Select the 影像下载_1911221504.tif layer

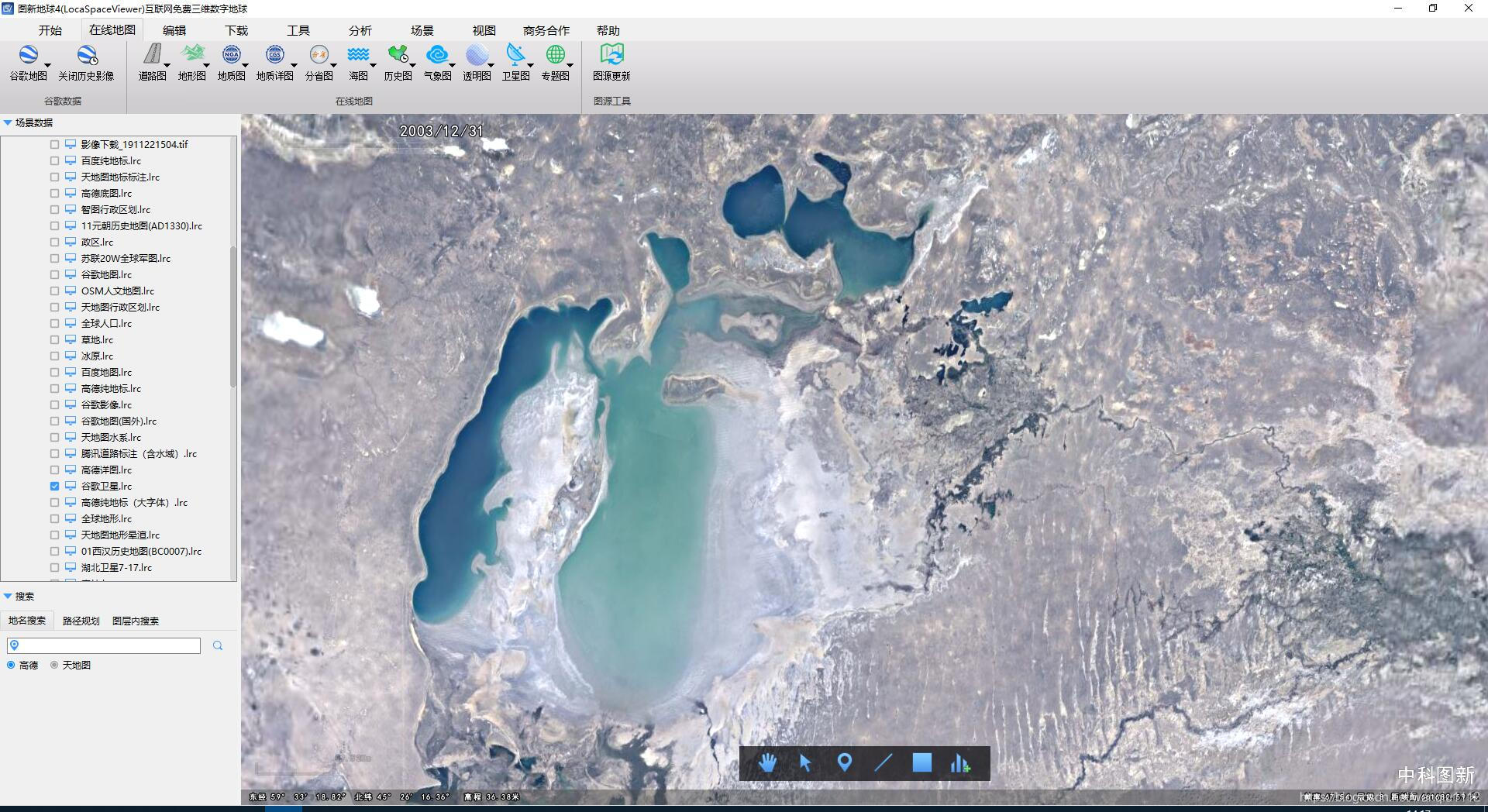tap(134, 144)
